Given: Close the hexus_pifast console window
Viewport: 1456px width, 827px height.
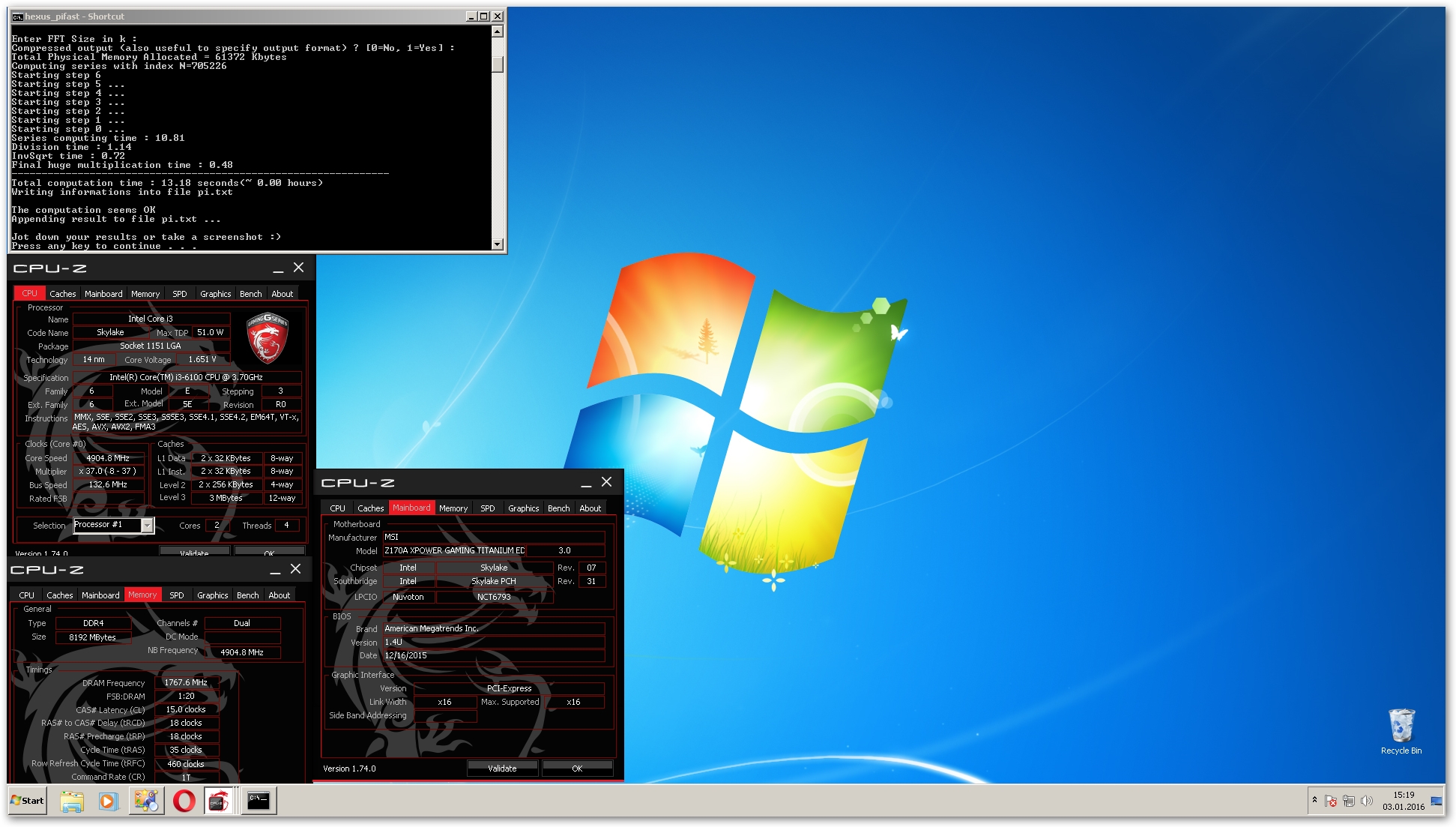Looking at the screenshot, I should (x=498, y=16).
